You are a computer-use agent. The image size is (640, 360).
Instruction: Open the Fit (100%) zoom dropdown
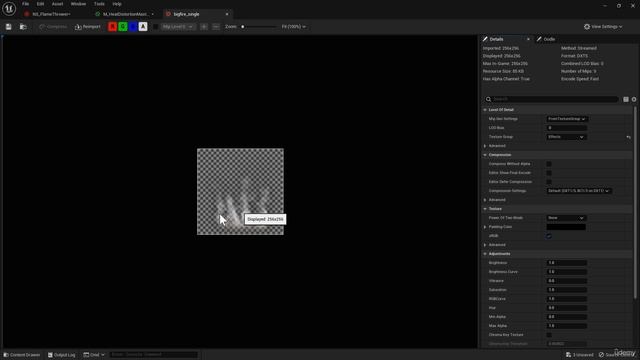[293, 27]
